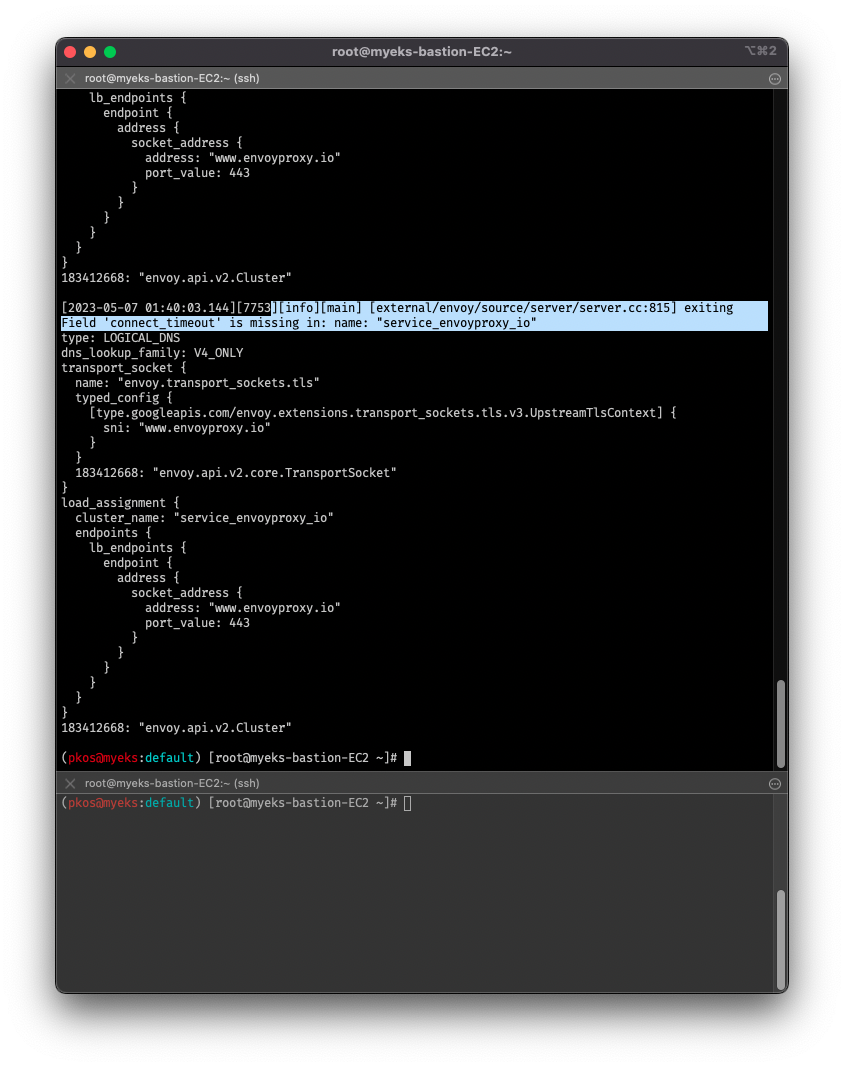Click 'dns_lookup_family: V4_ONLY' line
This screenshot has width=844, height=1067.
tap(152, 353)
